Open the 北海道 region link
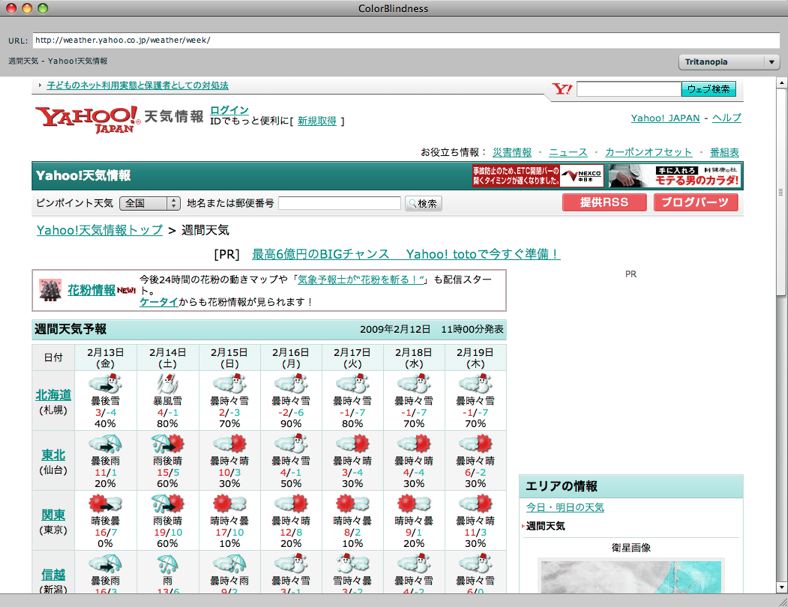This screenshot has height=607, width=788. coord(54,394)
